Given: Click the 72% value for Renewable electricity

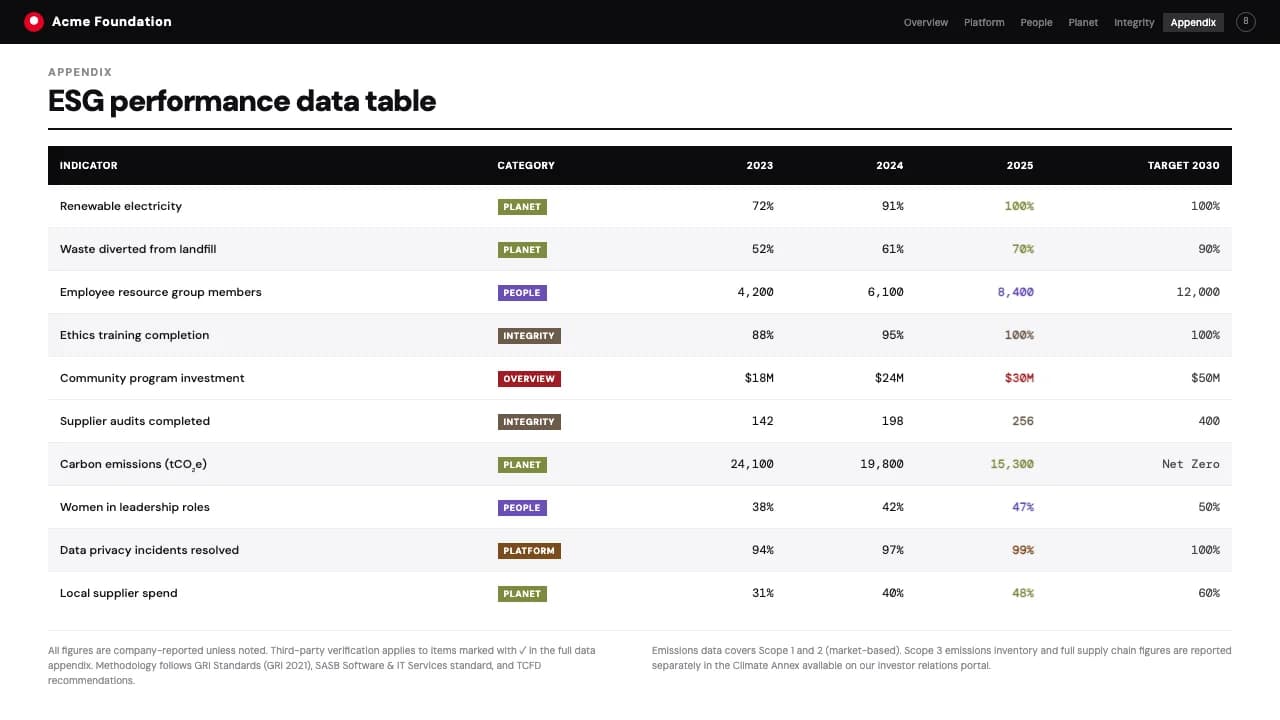Looking at the screenshot, I should [762, 206].
